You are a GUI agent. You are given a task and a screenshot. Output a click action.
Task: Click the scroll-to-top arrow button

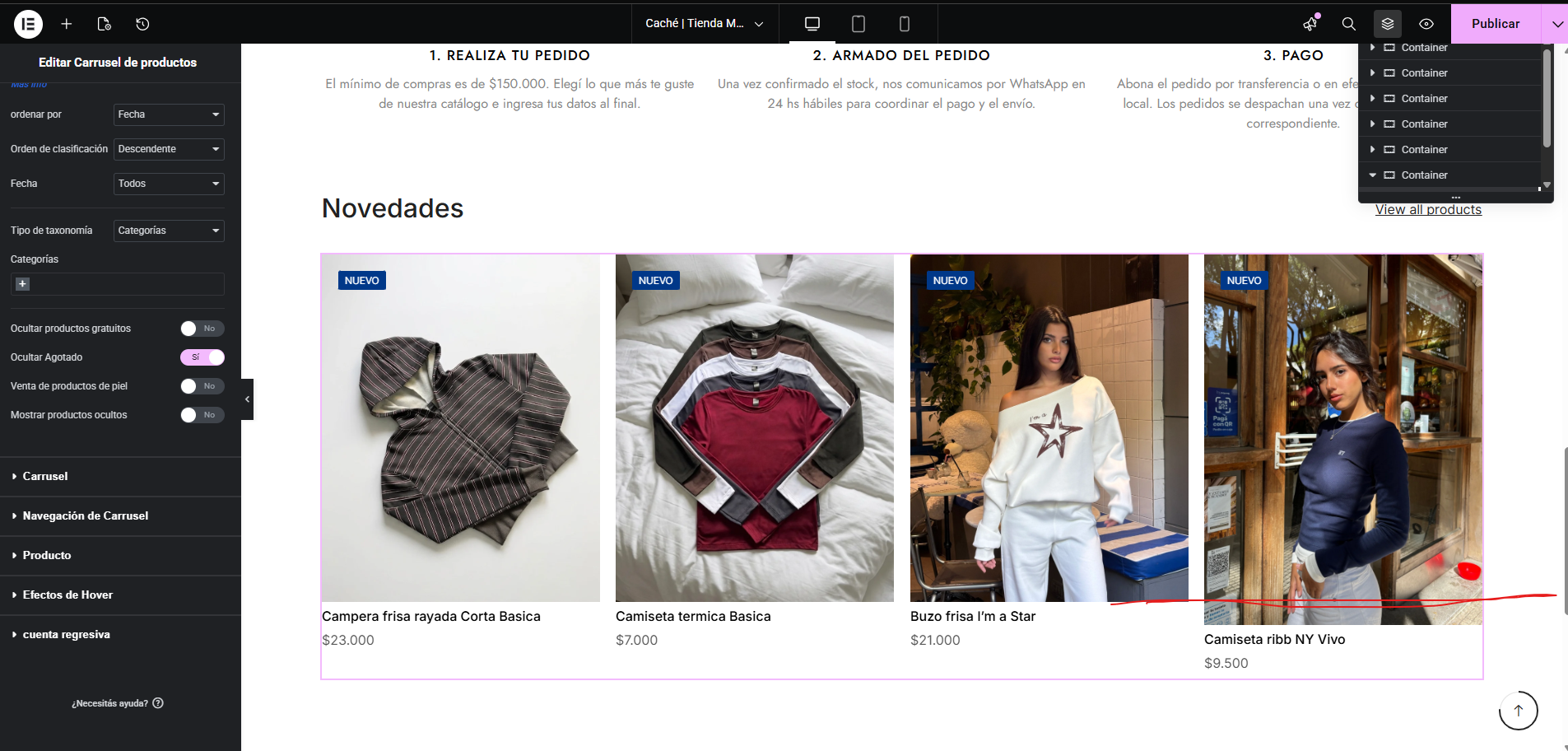click(x=1519, y=711)
